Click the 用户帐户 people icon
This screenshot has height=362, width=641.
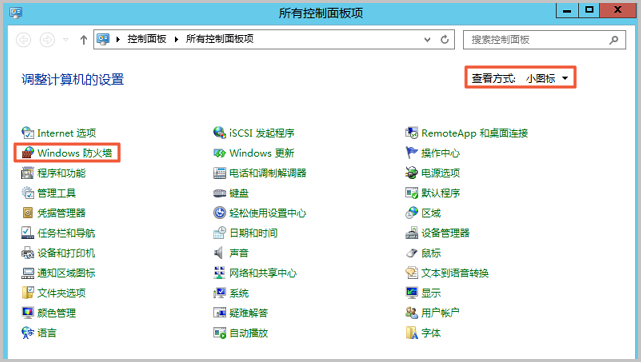412,313
